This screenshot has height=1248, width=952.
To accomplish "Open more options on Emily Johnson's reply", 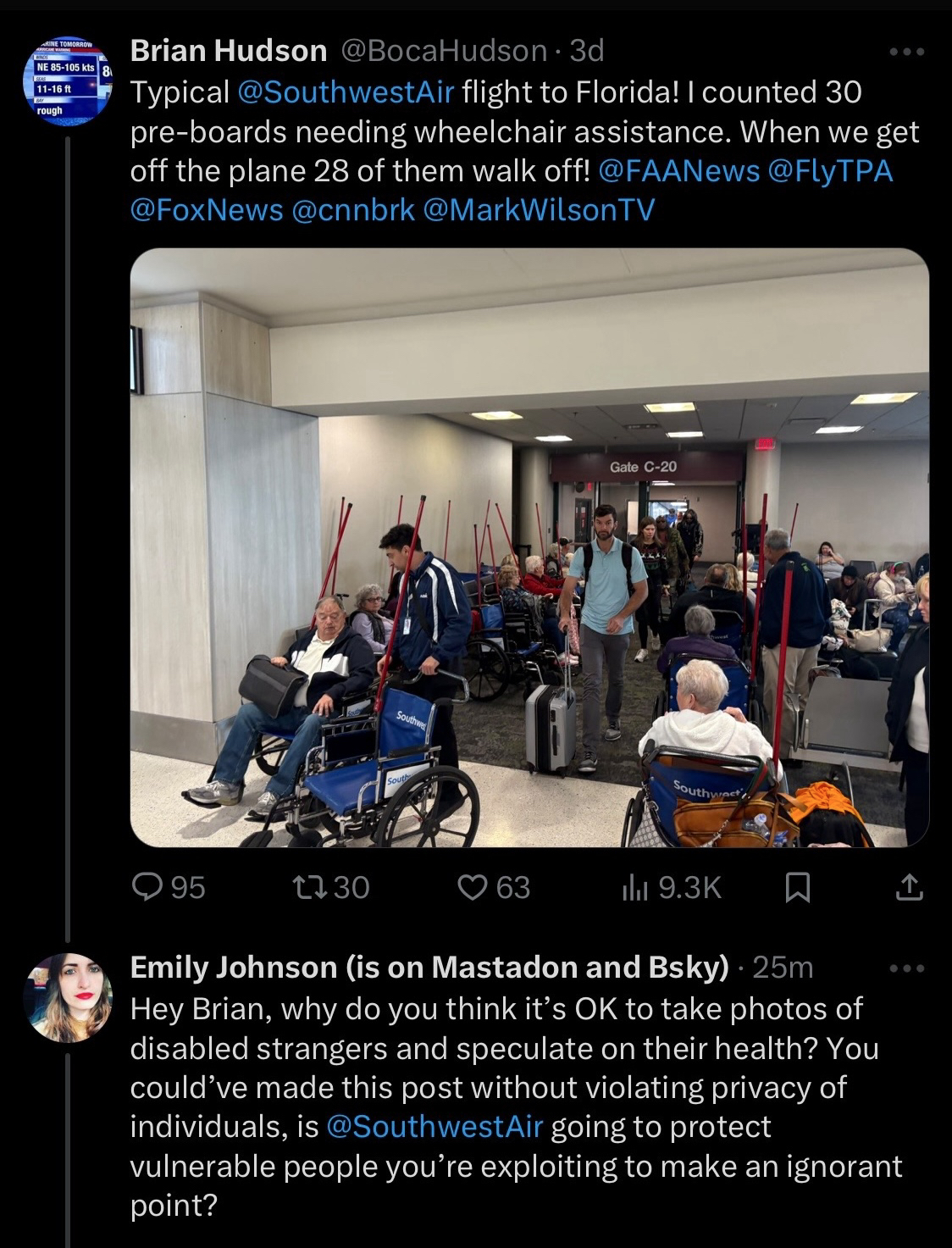I will (x=908, y=968).
